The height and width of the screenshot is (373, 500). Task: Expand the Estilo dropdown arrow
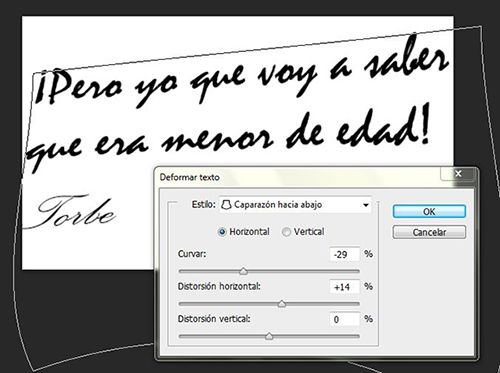tap(366, 205)
